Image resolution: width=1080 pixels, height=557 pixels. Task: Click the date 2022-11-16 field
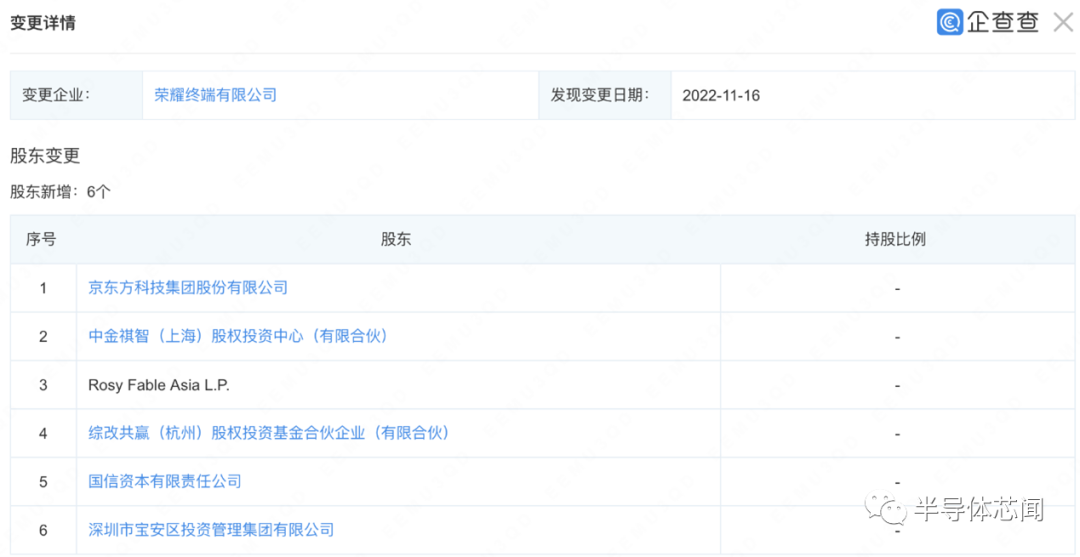(721, 96)
